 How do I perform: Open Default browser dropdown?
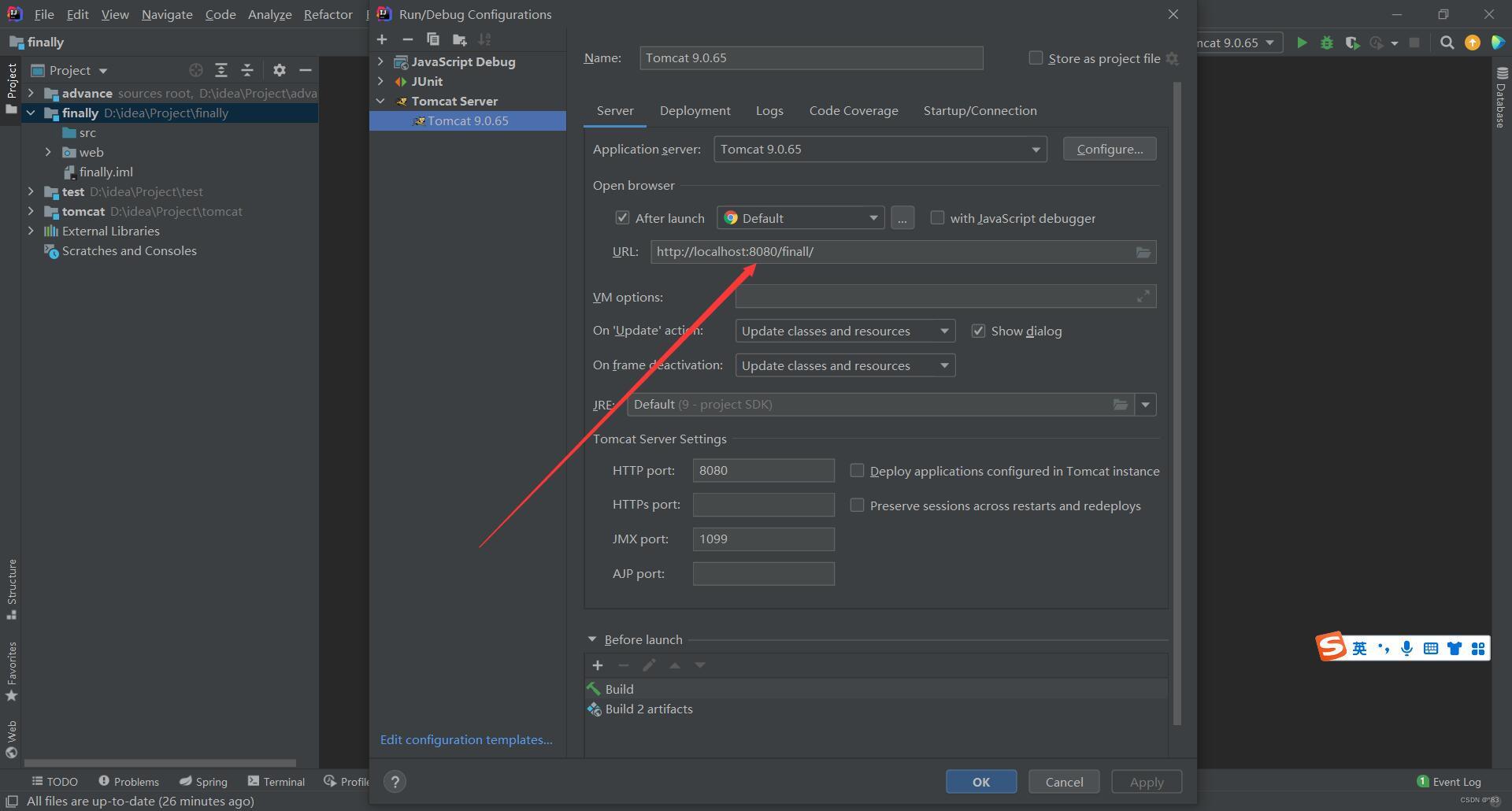click(800, 218)
